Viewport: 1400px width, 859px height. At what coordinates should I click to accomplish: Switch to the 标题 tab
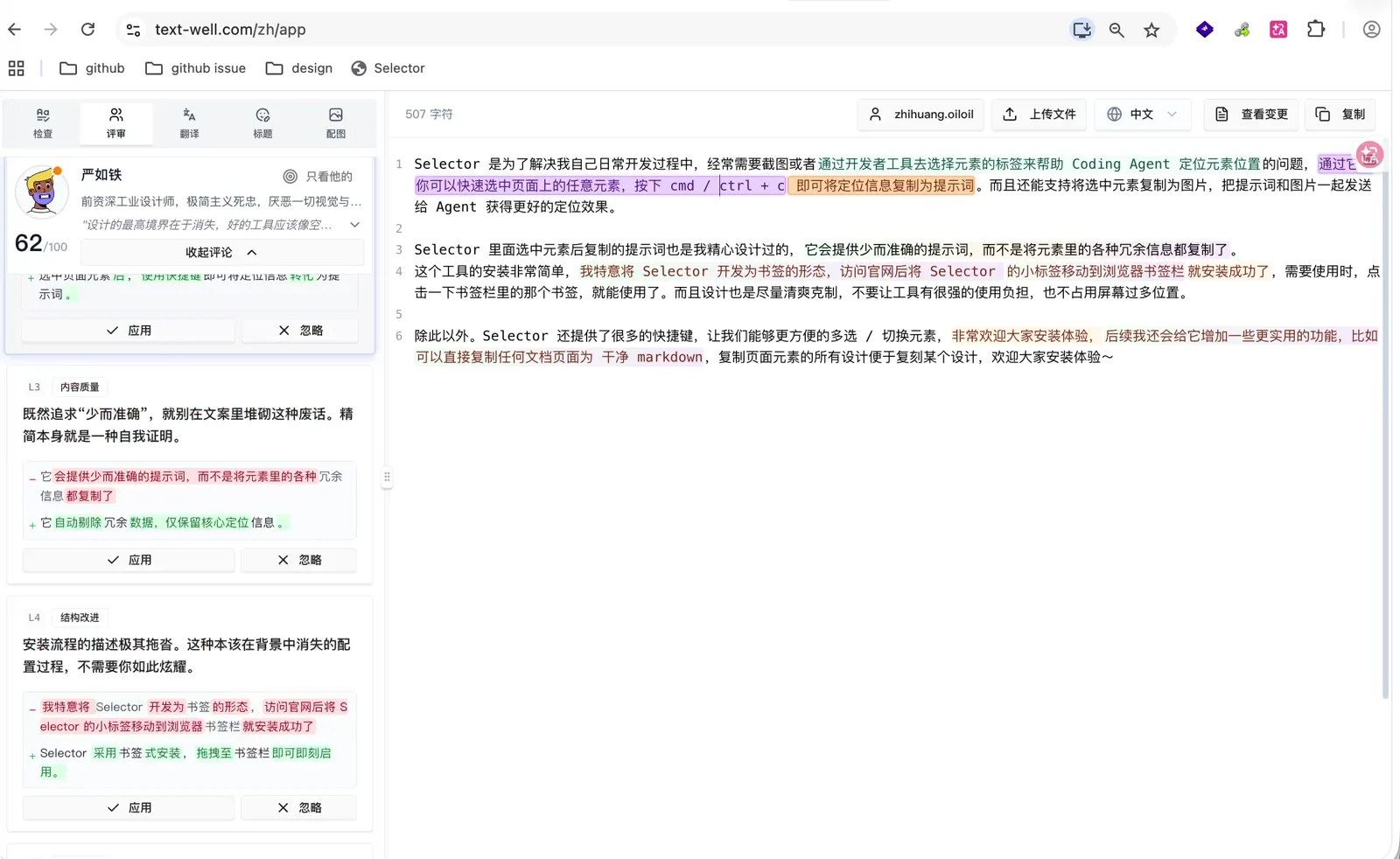(262, 123)
